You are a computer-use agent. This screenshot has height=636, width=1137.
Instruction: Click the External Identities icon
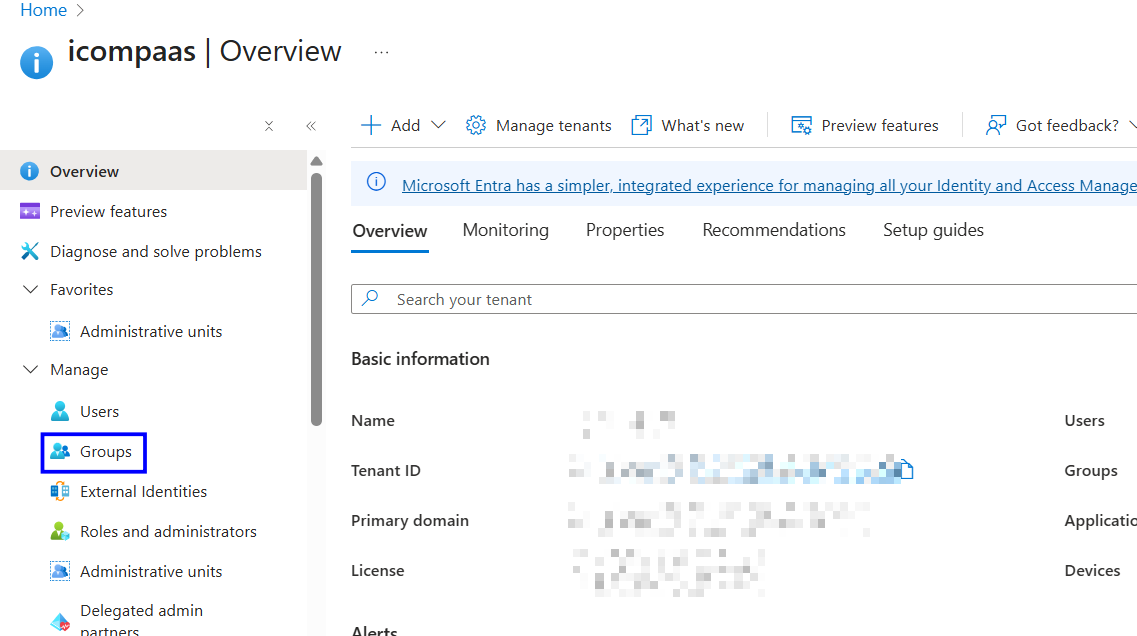[59, 491]
